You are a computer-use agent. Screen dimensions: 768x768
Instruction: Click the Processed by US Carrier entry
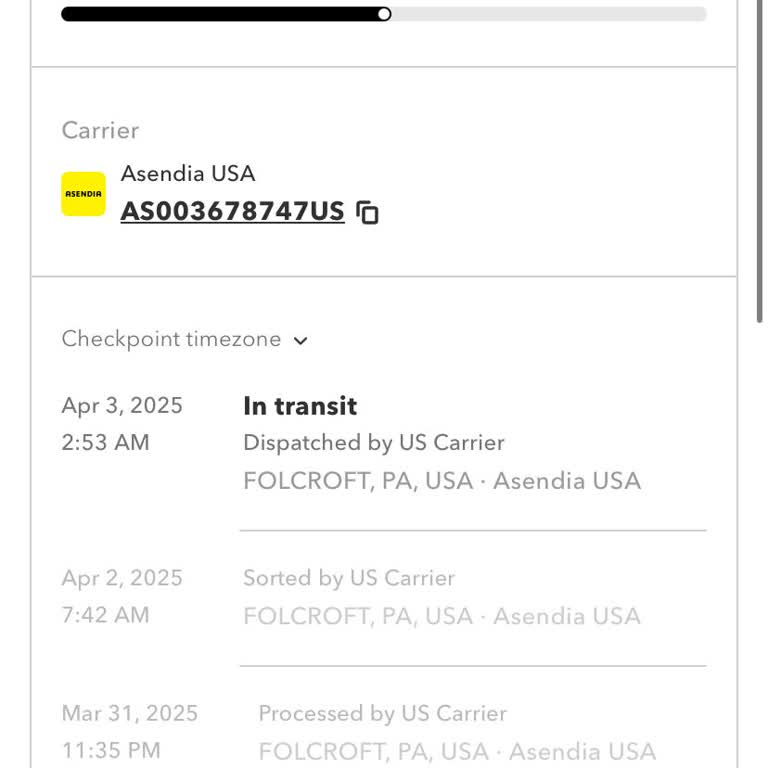click(x=382, y=714)
